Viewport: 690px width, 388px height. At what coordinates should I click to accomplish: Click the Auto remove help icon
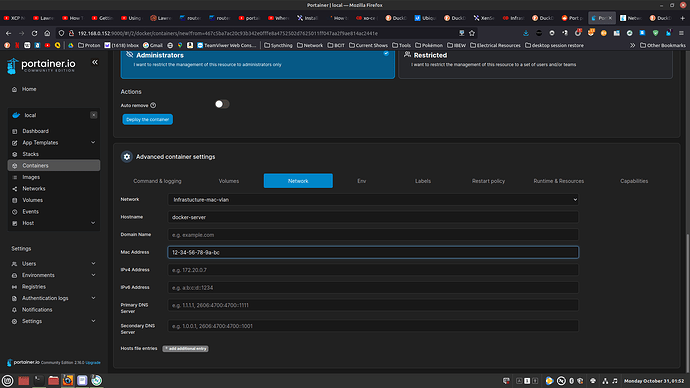pos(153,106)
